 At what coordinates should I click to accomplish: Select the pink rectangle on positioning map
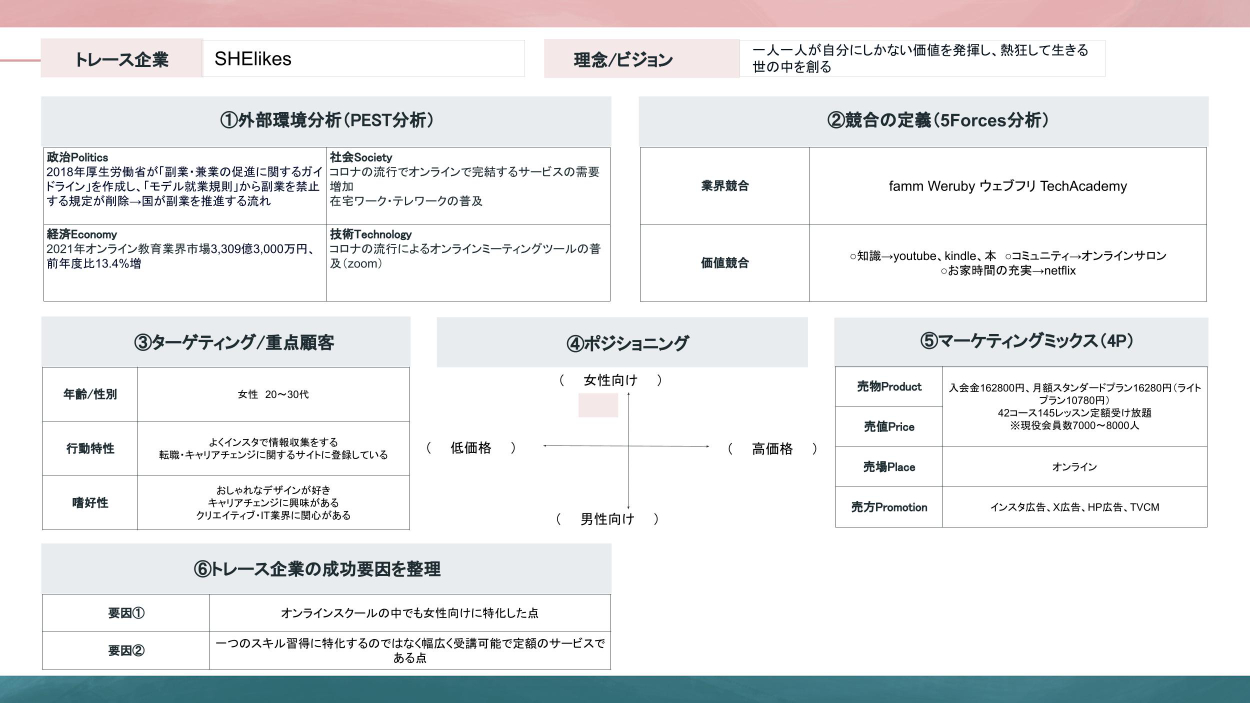(598, 405)
